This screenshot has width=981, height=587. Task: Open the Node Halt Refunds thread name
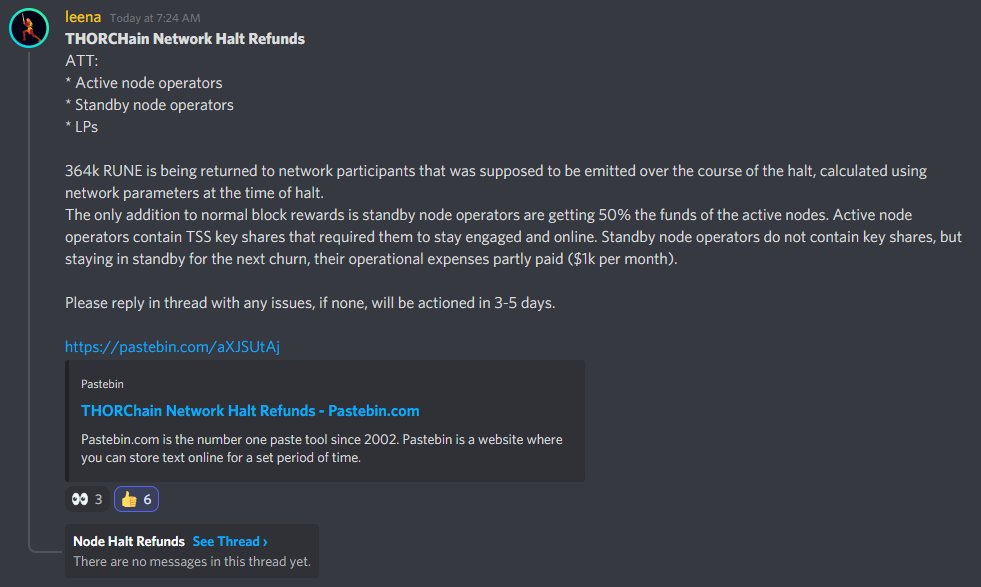(129, 541)
